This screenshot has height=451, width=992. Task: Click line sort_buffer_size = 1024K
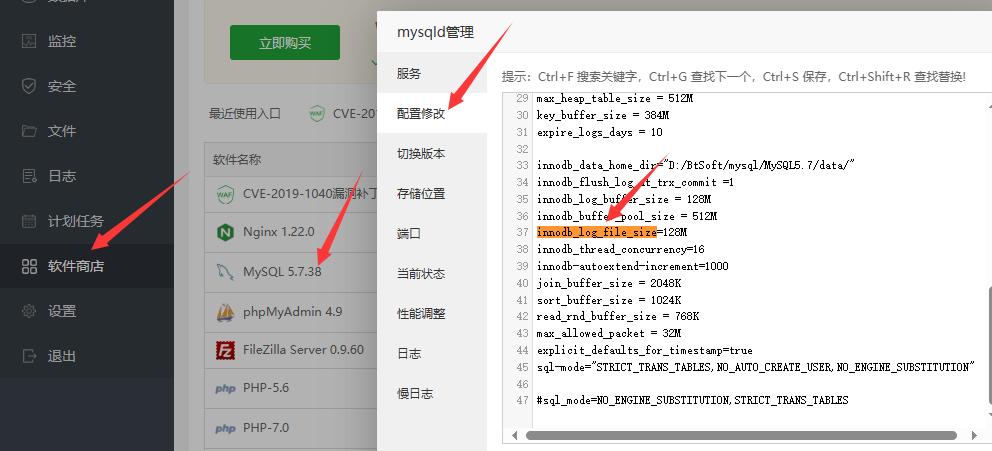609,299
